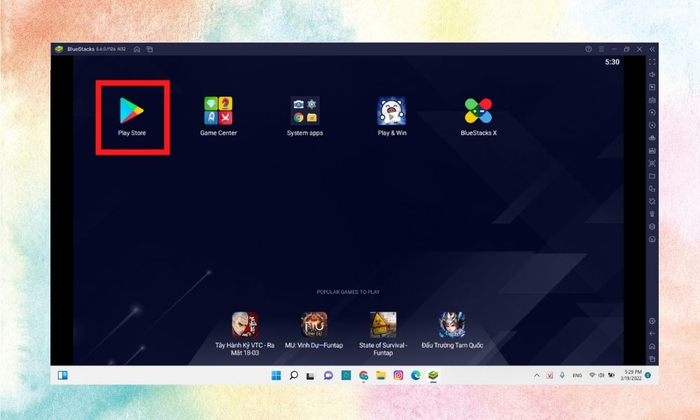This screenshot has width=700, height=420.
Task: Open game controls keyboard icon in sidebar
Action: [652, 100]
